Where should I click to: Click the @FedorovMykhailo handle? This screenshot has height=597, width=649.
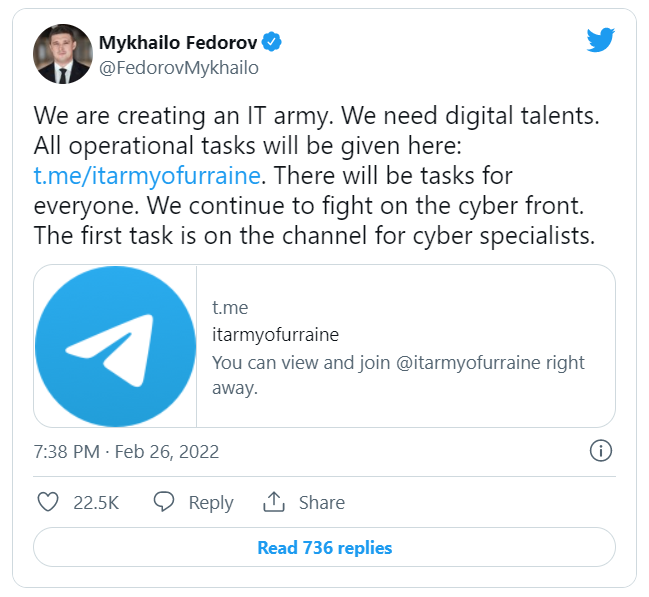pyautogui.click(x=179, y=68)
